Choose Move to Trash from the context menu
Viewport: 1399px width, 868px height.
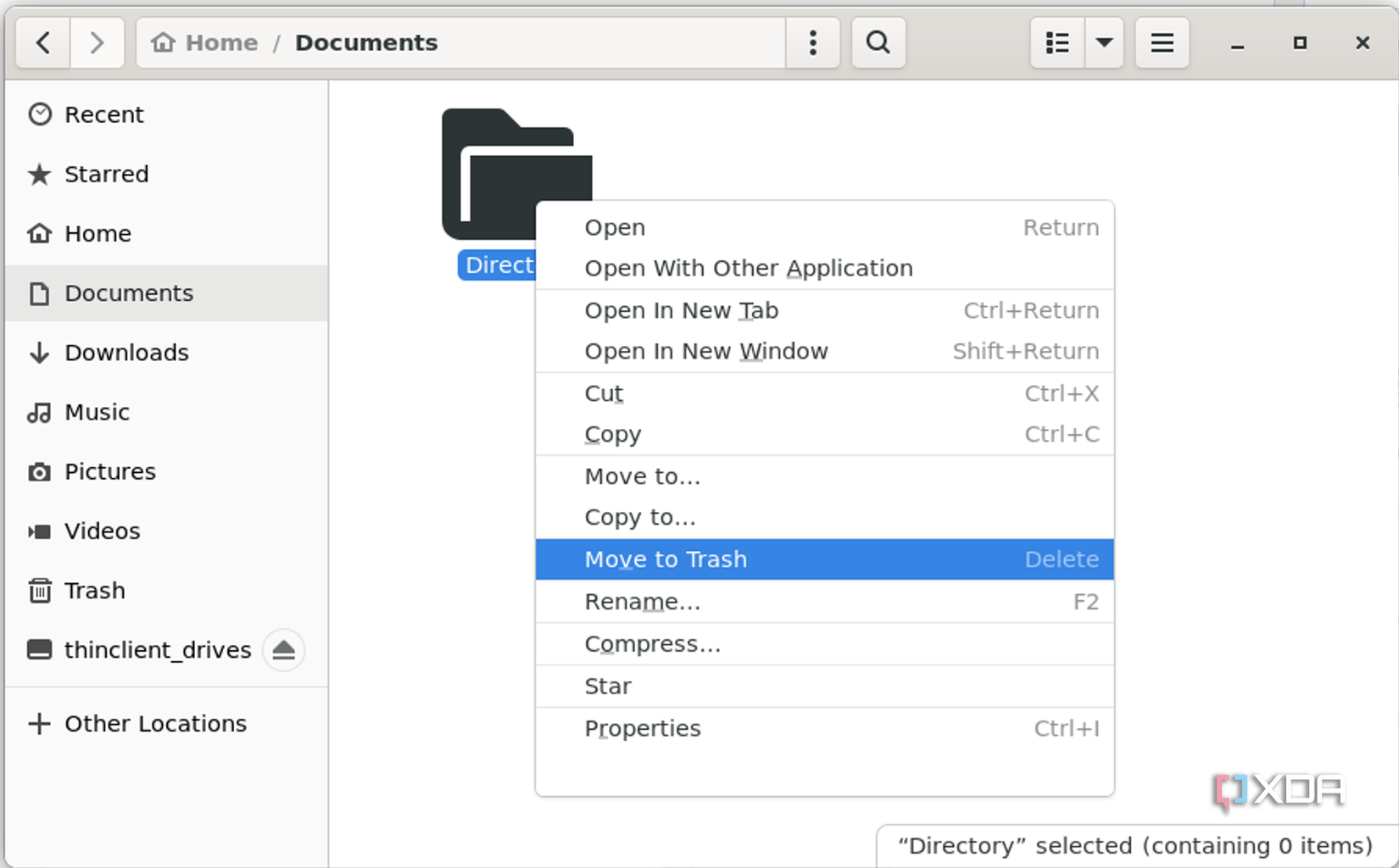(x=666, y=559)
